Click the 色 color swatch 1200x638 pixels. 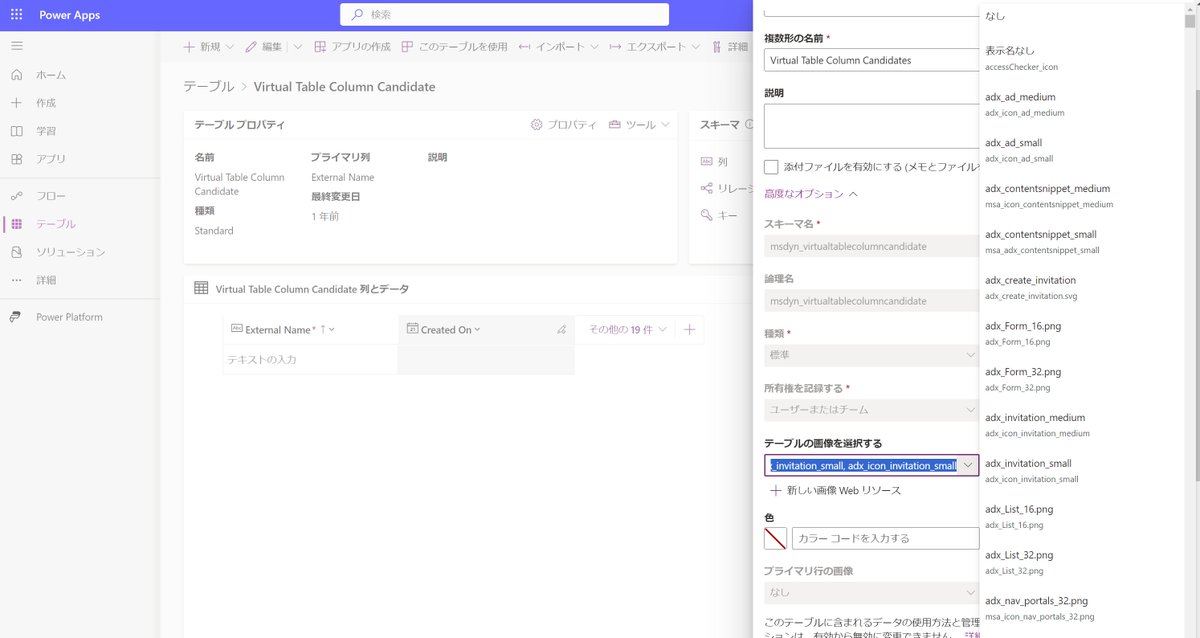pyautogui.click(x=775, y=538)
